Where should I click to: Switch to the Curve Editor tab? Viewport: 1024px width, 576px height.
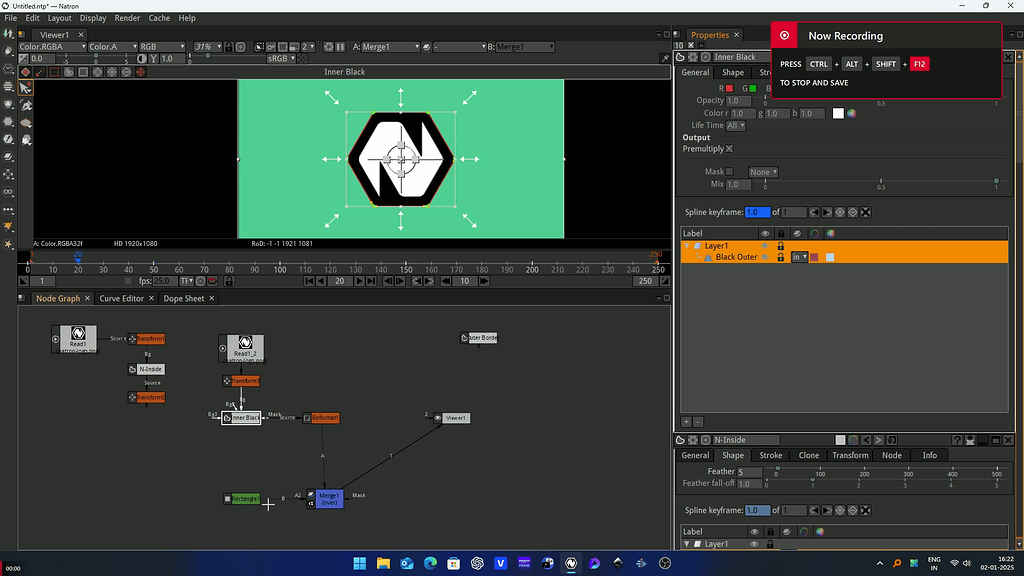tap(121, 298)
